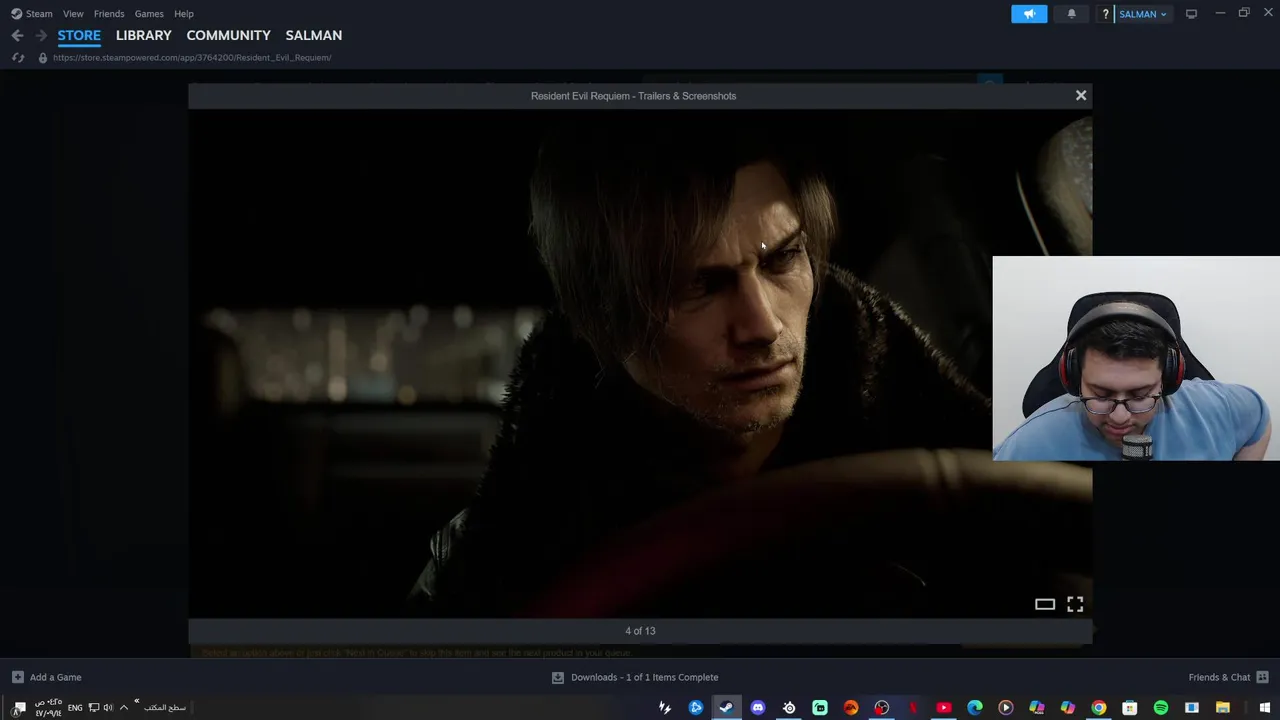This screenshot has height=720, width=1280.
Task: Open Microsoft Store from the taskbar
Action: point(1130,707)
